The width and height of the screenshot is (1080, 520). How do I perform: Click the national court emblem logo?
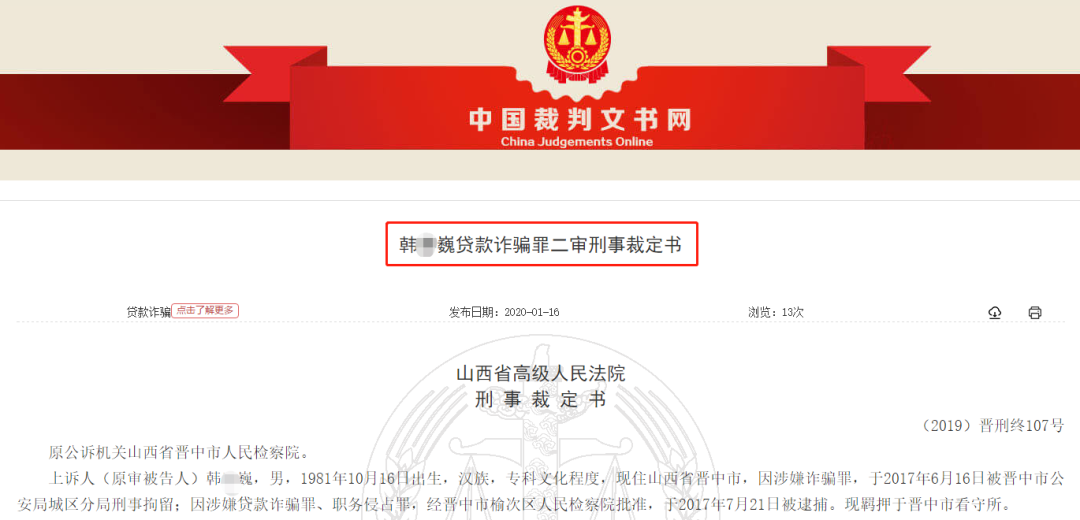[x=577, y=43]
